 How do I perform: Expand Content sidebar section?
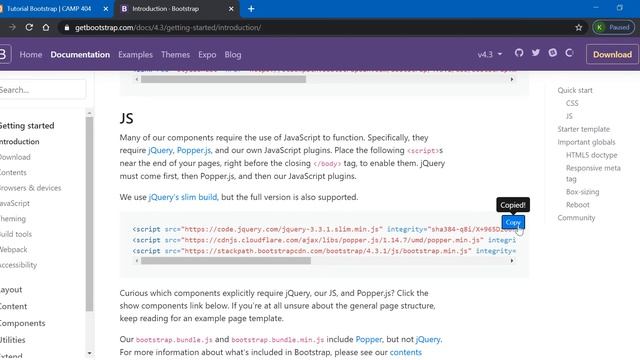click(13, 307)
